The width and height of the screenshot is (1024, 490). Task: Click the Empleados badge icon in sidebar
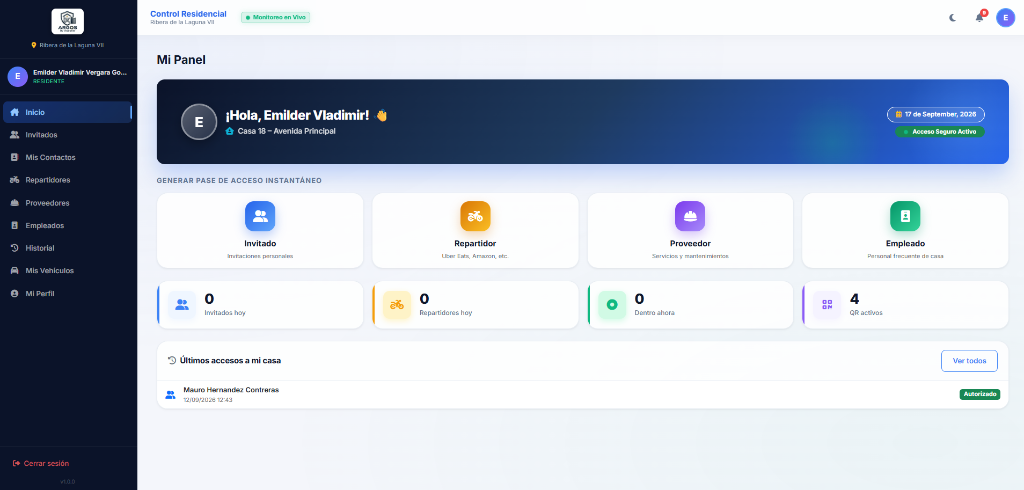[14, 225]
